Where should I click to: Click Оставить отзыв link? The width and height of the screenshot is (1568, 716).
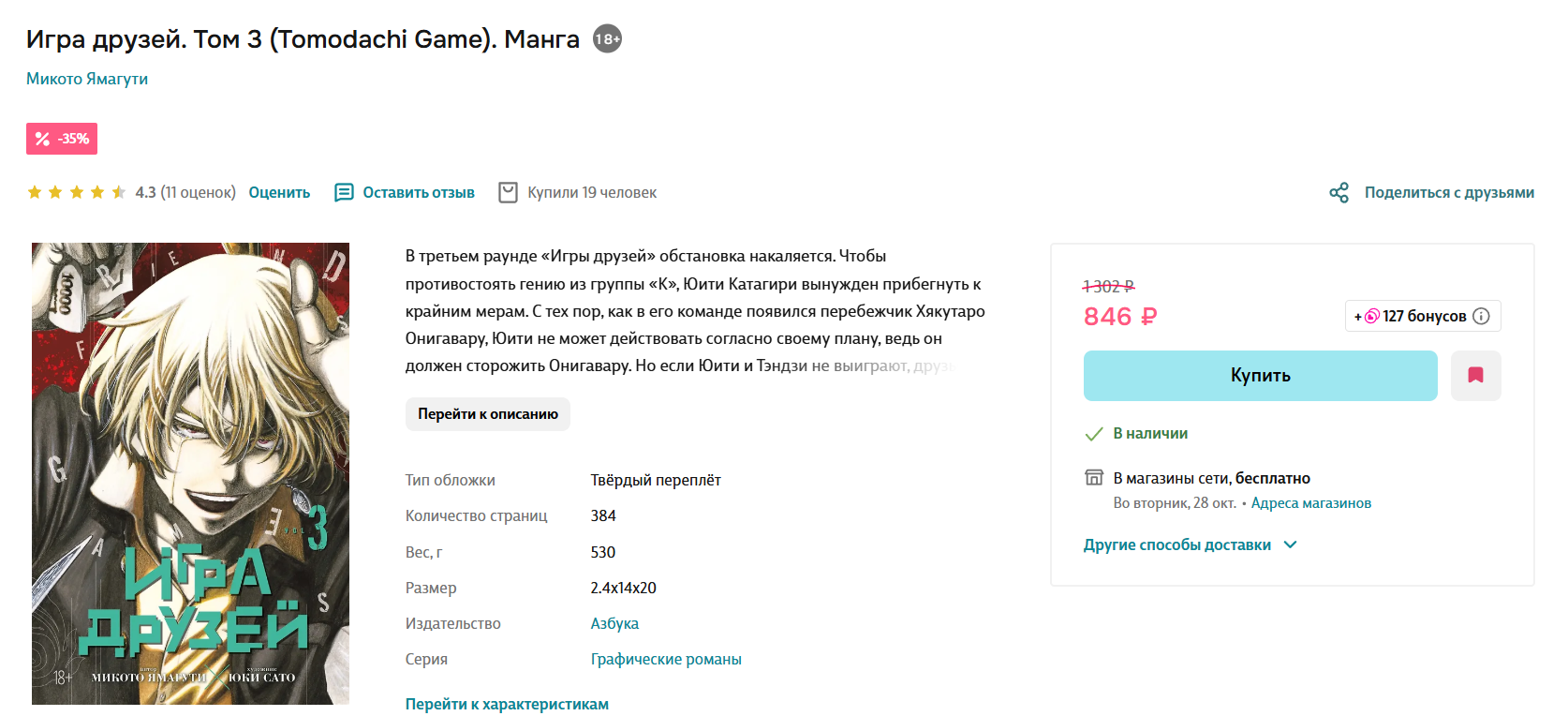(419, 193)
